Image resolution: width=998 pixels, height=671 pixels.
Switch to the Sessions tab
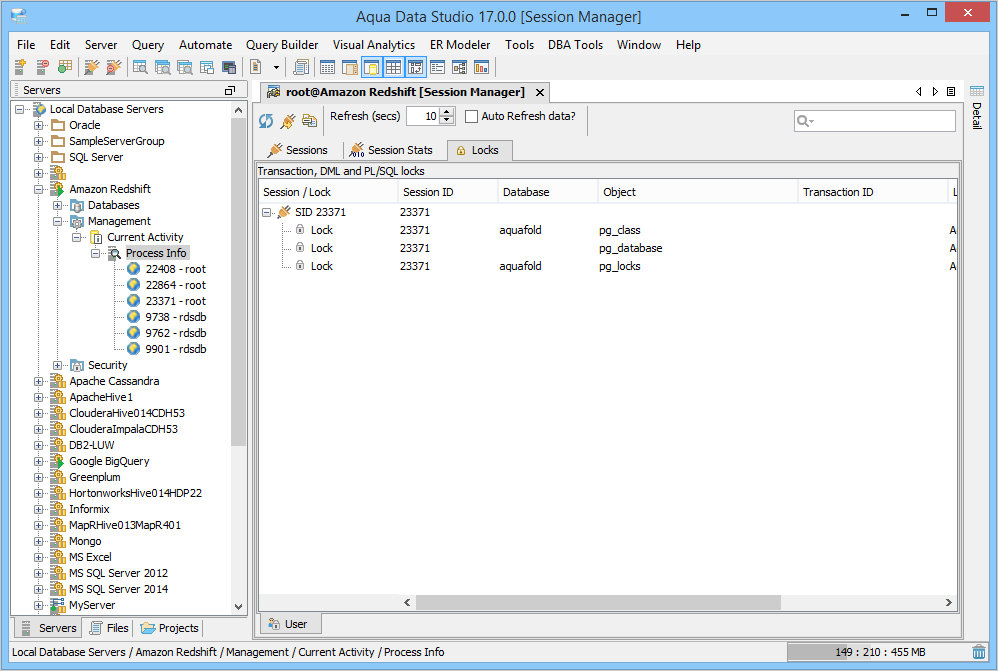[x=298, y=150]
